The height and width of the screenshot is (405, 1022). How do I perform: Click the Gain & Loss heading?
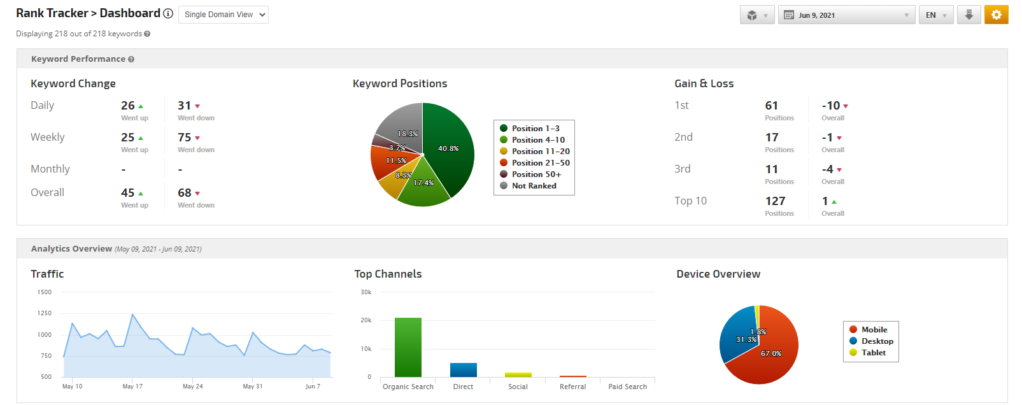click(704, 83)
